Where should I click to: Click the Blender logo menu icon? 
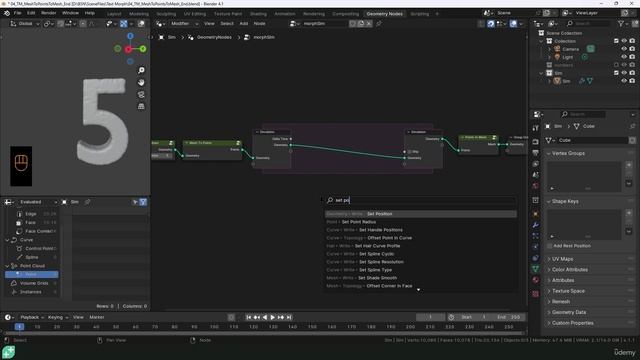(x=7, y=13)
